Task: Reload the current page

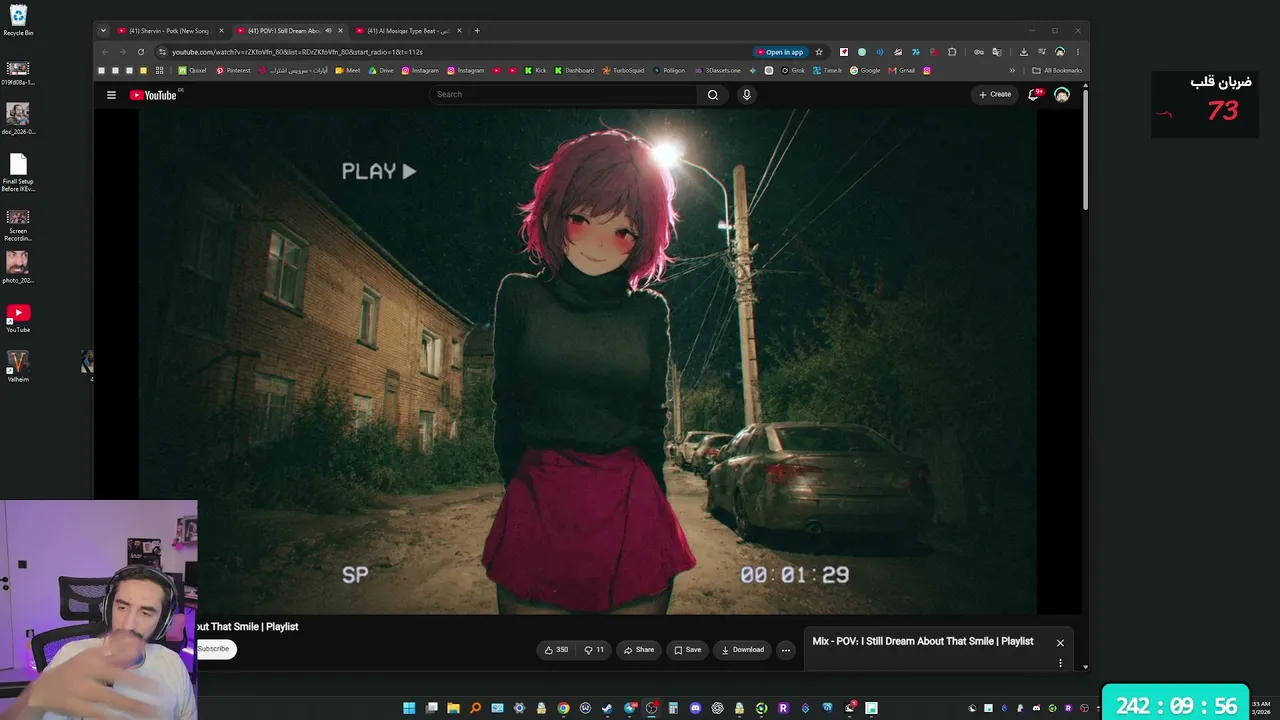Action: 141,52
